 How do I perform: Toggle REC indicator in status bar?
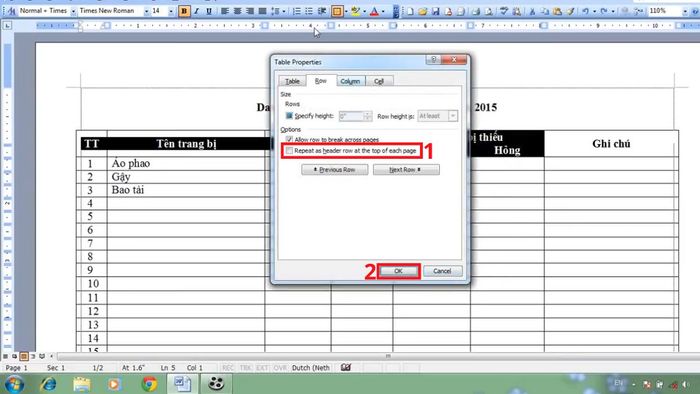point(228,368)
